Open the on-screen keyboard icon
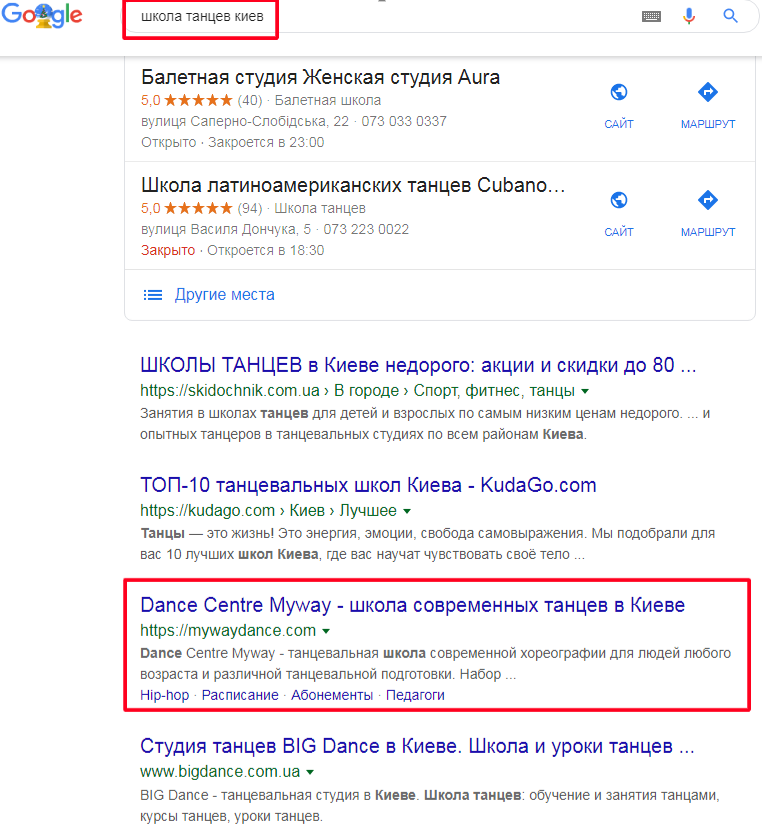The height and width of the screenshot is (834, 762). tap(651, 16)
